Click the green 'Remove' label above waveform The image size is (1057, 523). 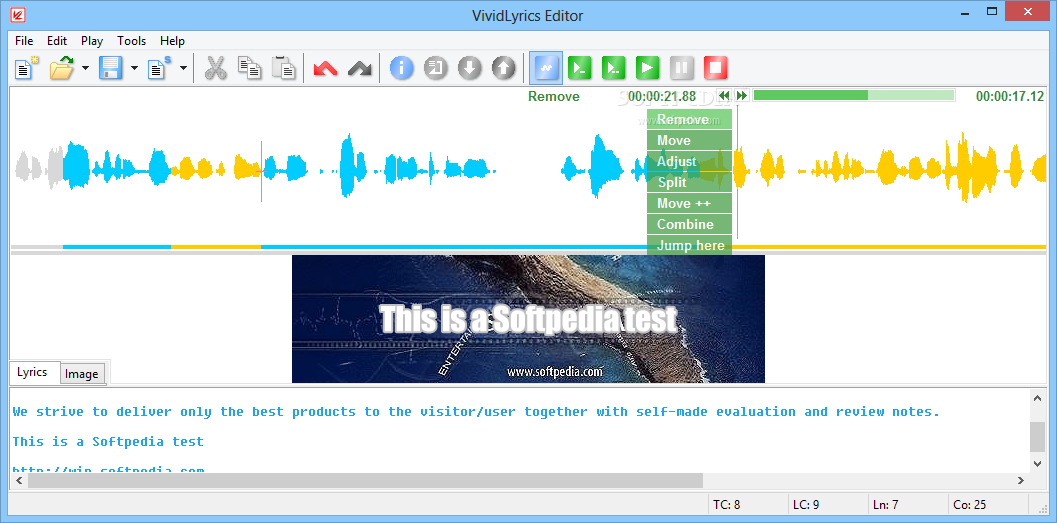(x=553, y=96)
